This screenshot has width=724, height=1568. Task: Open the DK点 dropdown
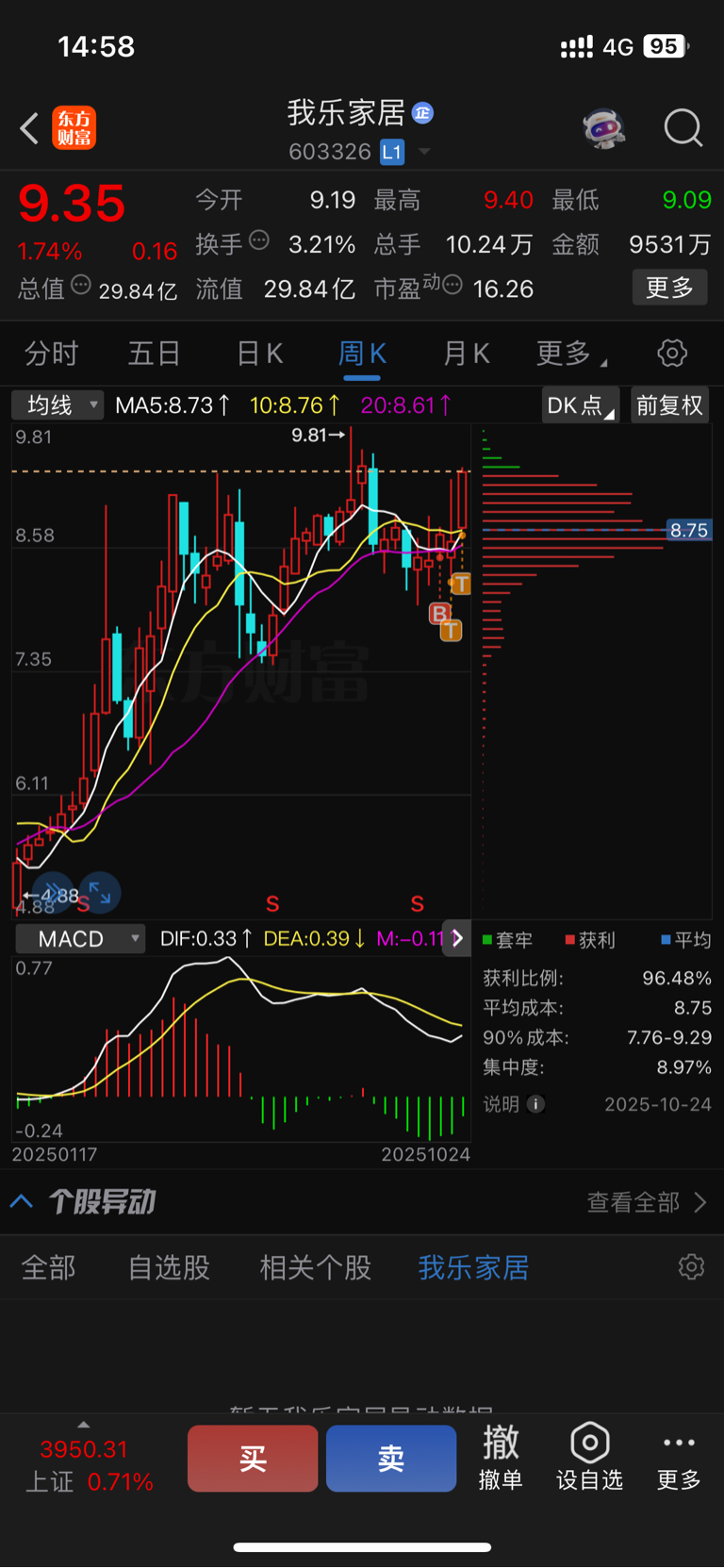pyautogui.click(x=581, y=405)
